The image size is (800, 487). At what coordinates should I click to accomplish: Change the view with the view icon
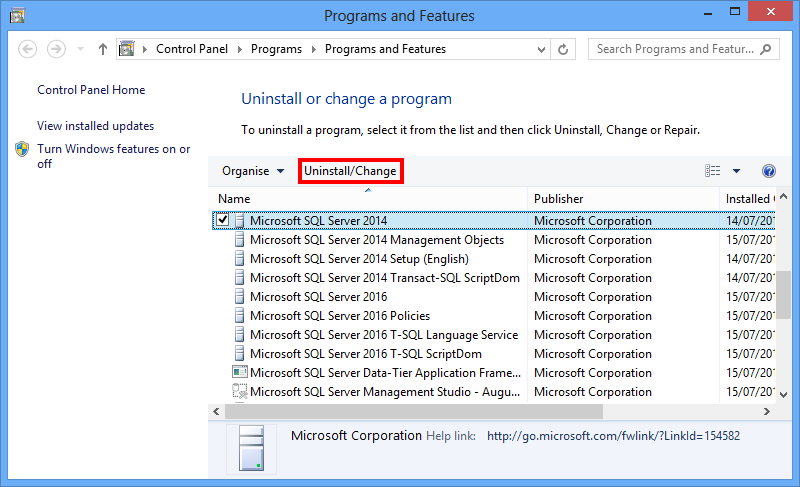tap(713, 171)
